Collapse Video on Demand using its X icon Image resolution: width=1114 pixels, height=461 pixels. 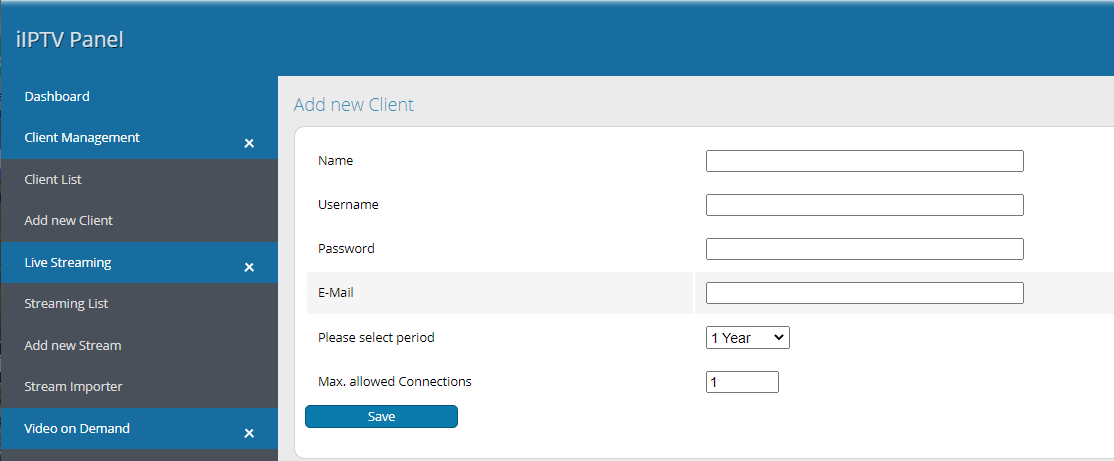point(249,433)
